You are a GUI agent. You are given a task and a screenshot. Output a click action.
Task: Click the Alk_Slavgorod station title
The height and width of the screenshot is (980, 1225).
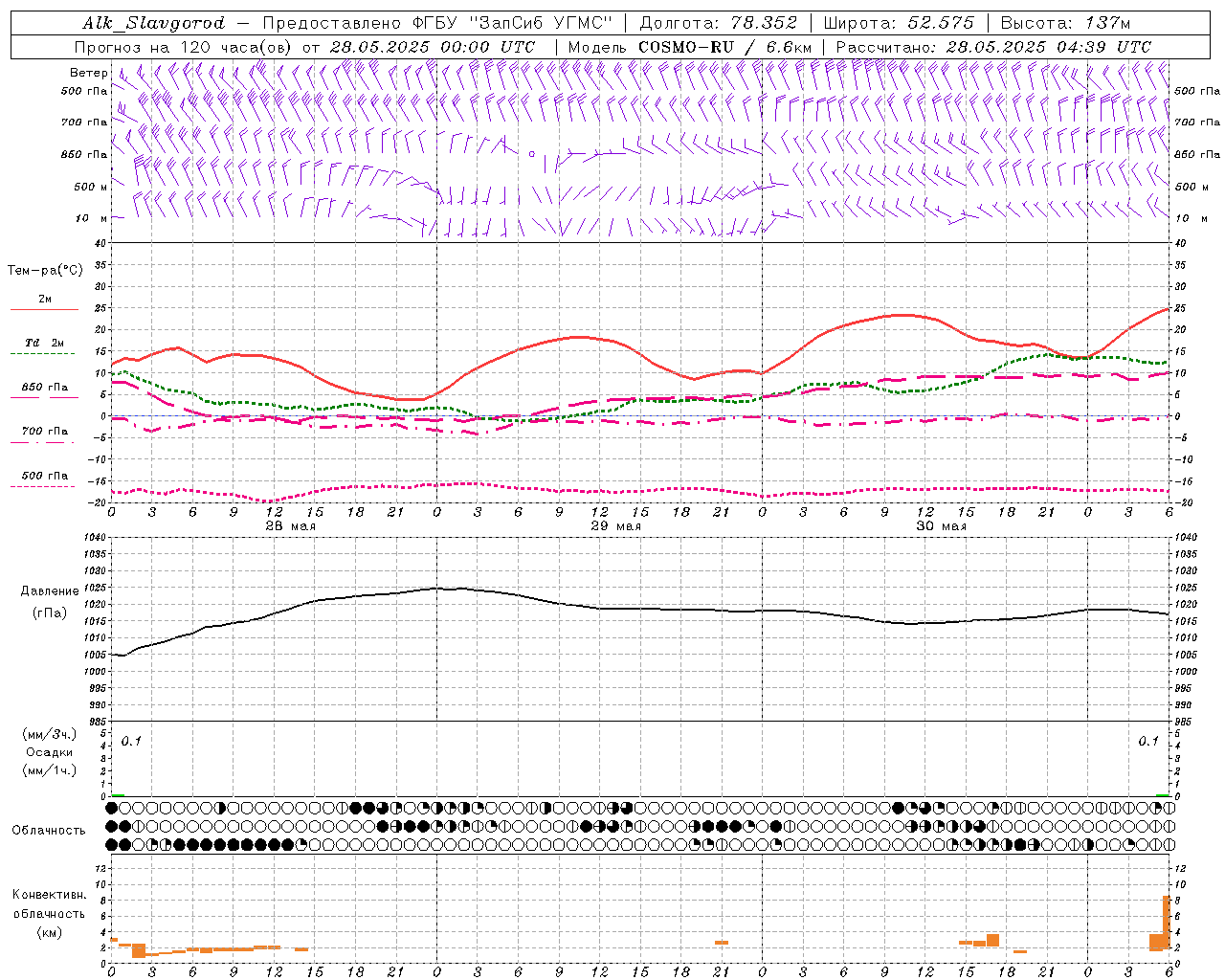[154, 23]
